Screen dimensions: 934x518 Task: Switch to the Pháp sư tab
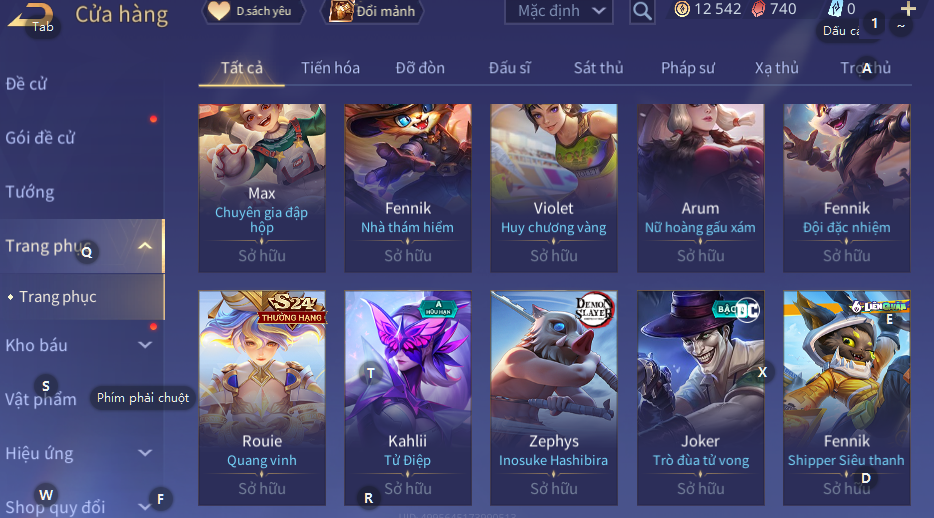[x=687, y=68]
